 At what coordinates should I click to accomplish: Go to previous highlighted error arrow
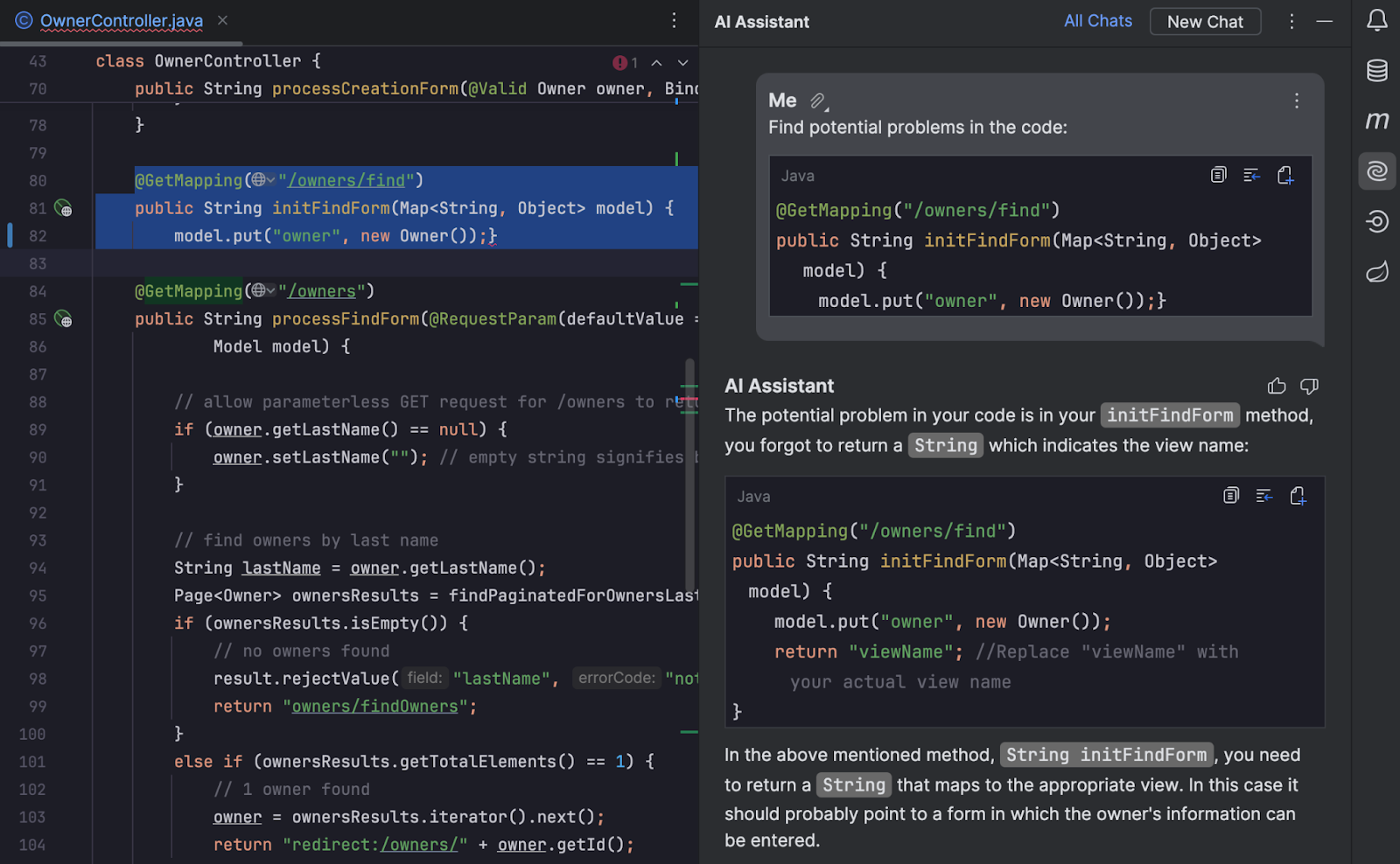tap(656, 63)
